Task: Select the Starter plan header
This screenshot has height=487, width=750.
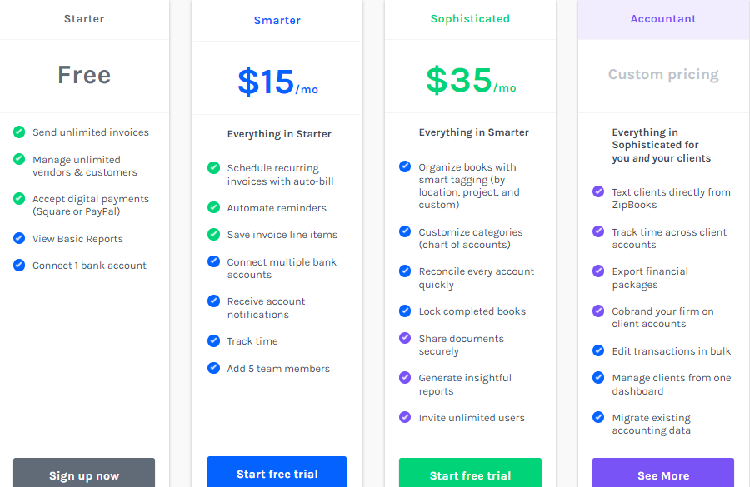Action: point(84,19)
